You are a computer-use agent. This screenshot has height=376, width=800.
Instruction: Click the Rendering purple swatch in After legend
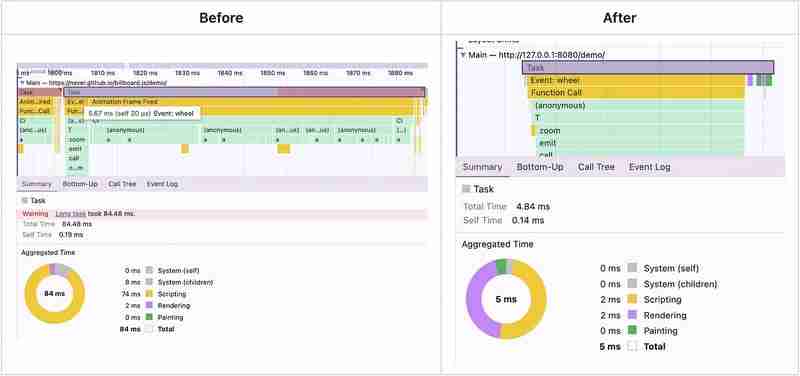[x=632, y=315]
